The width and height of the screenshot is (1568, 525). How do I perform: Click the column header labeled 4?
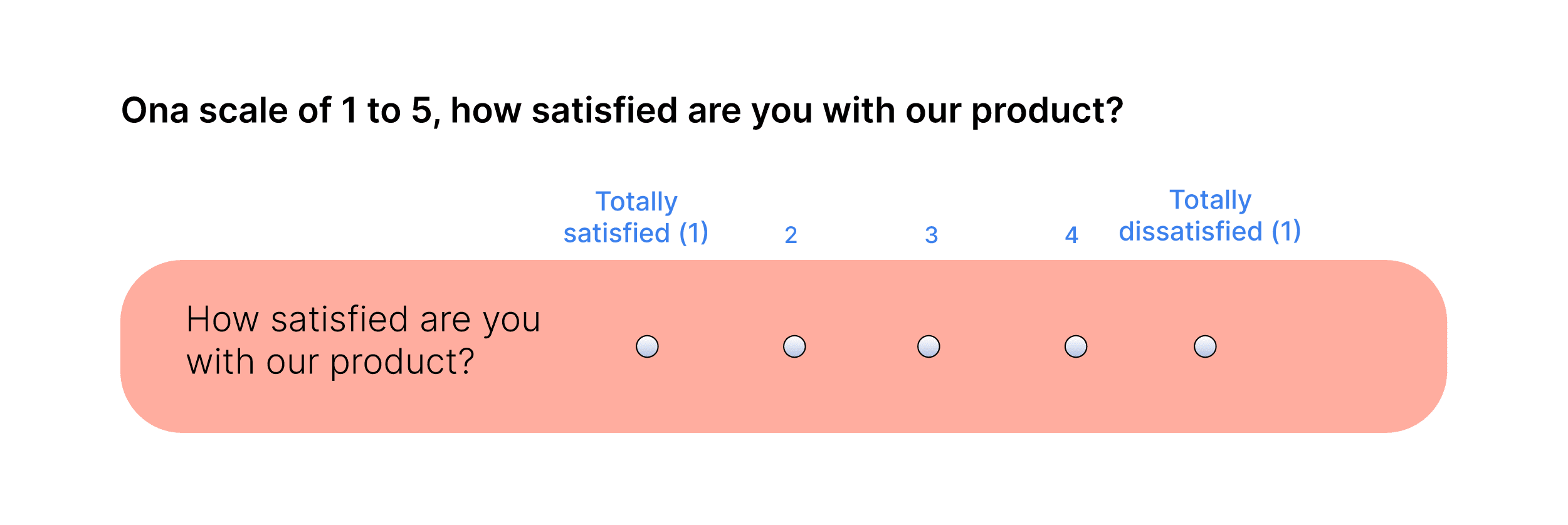pyautogui.click(x=1071, y=235)
